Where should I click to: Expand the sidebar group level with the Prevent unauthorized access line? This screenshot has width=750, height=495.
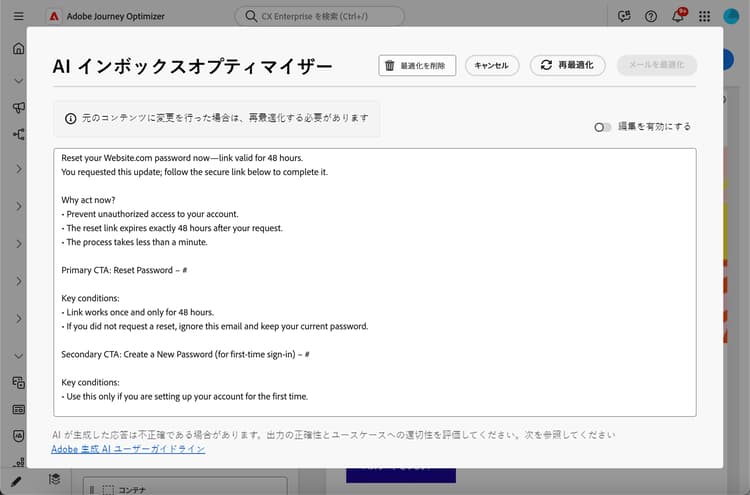[19, 206]
